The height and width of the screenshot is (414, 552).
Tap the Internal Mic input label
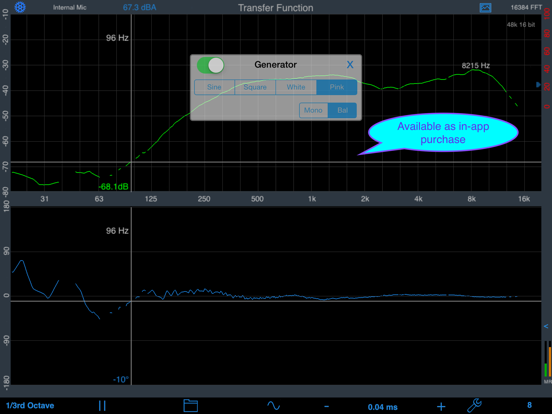(70, 7)
